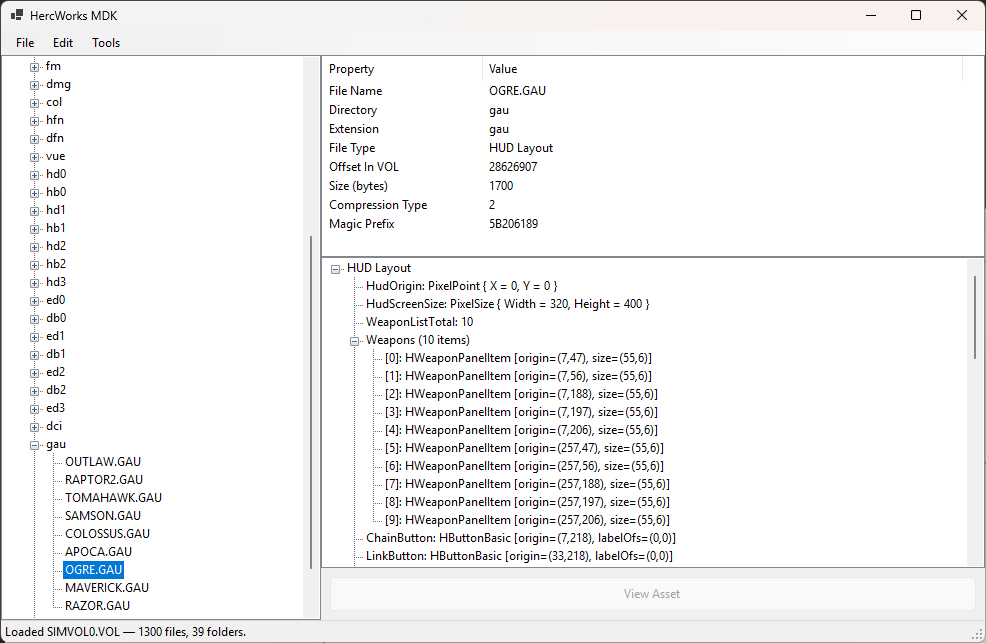The image size is (986, 643).
Task: Expand the ed3 folder node
Action: click(x=35, y=409)
